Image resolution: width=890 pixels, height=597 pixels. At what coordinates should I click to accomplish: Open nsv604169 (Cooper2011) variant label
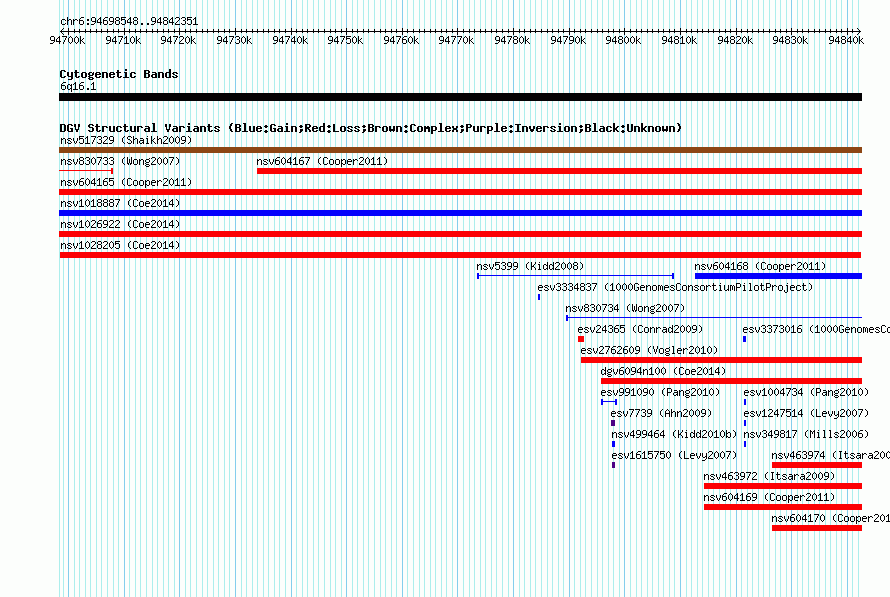click(769, 497)
